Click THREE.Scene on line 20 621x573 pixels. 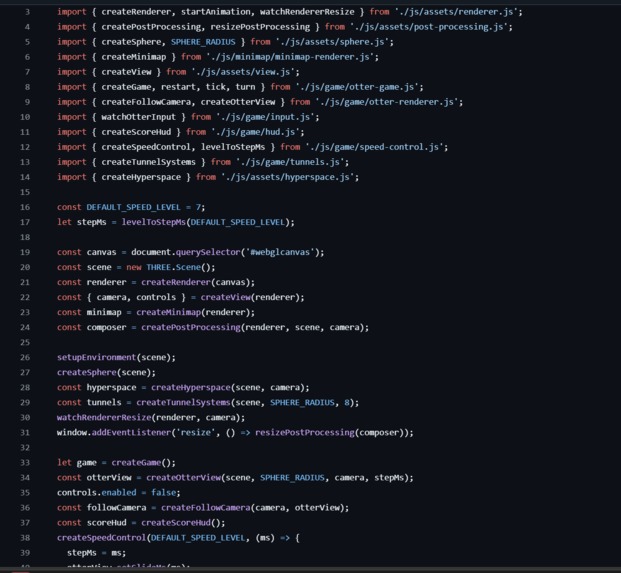[x=173, y=267]
